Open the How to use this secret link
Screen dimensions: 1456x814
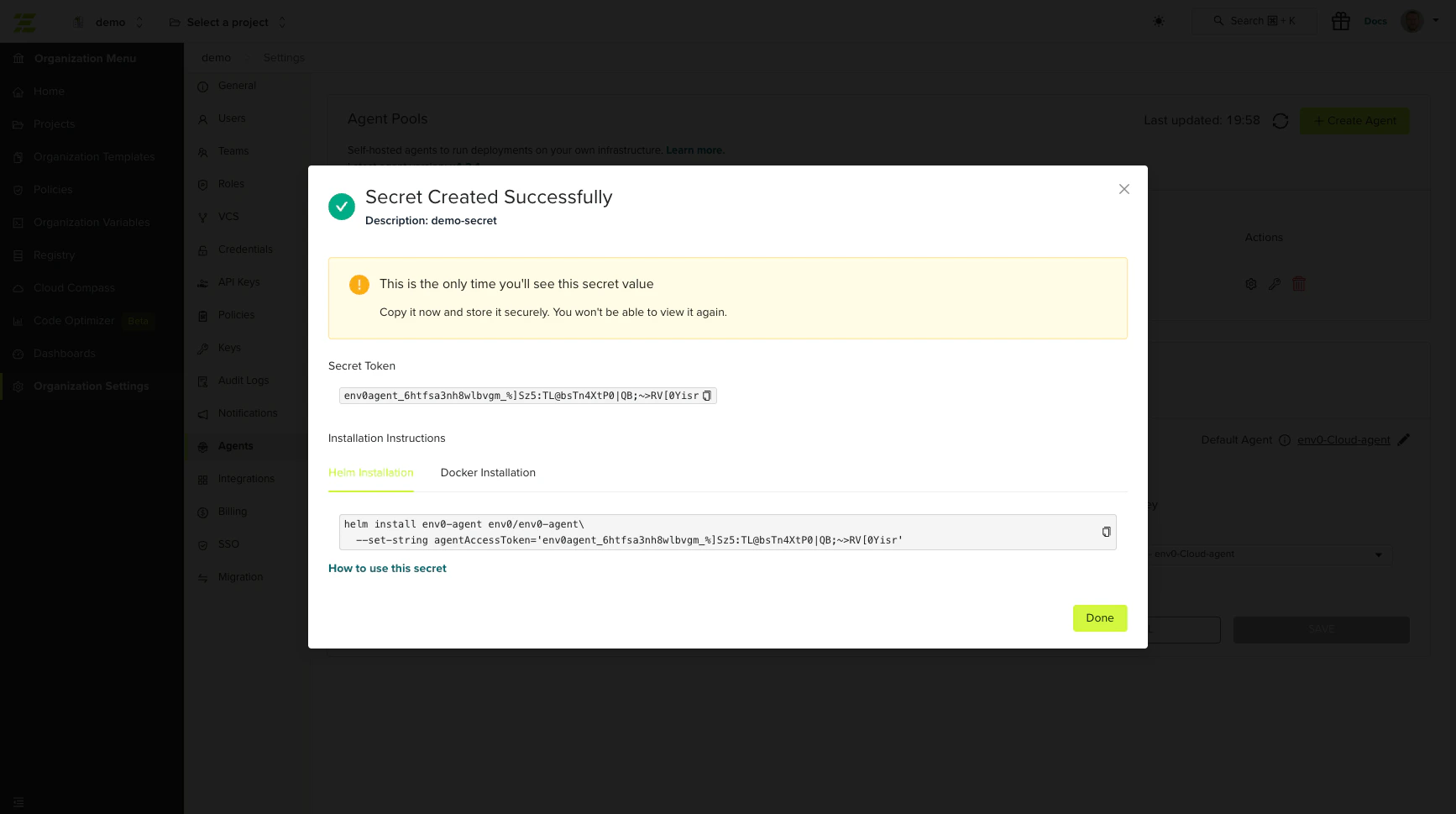[387, 568]
